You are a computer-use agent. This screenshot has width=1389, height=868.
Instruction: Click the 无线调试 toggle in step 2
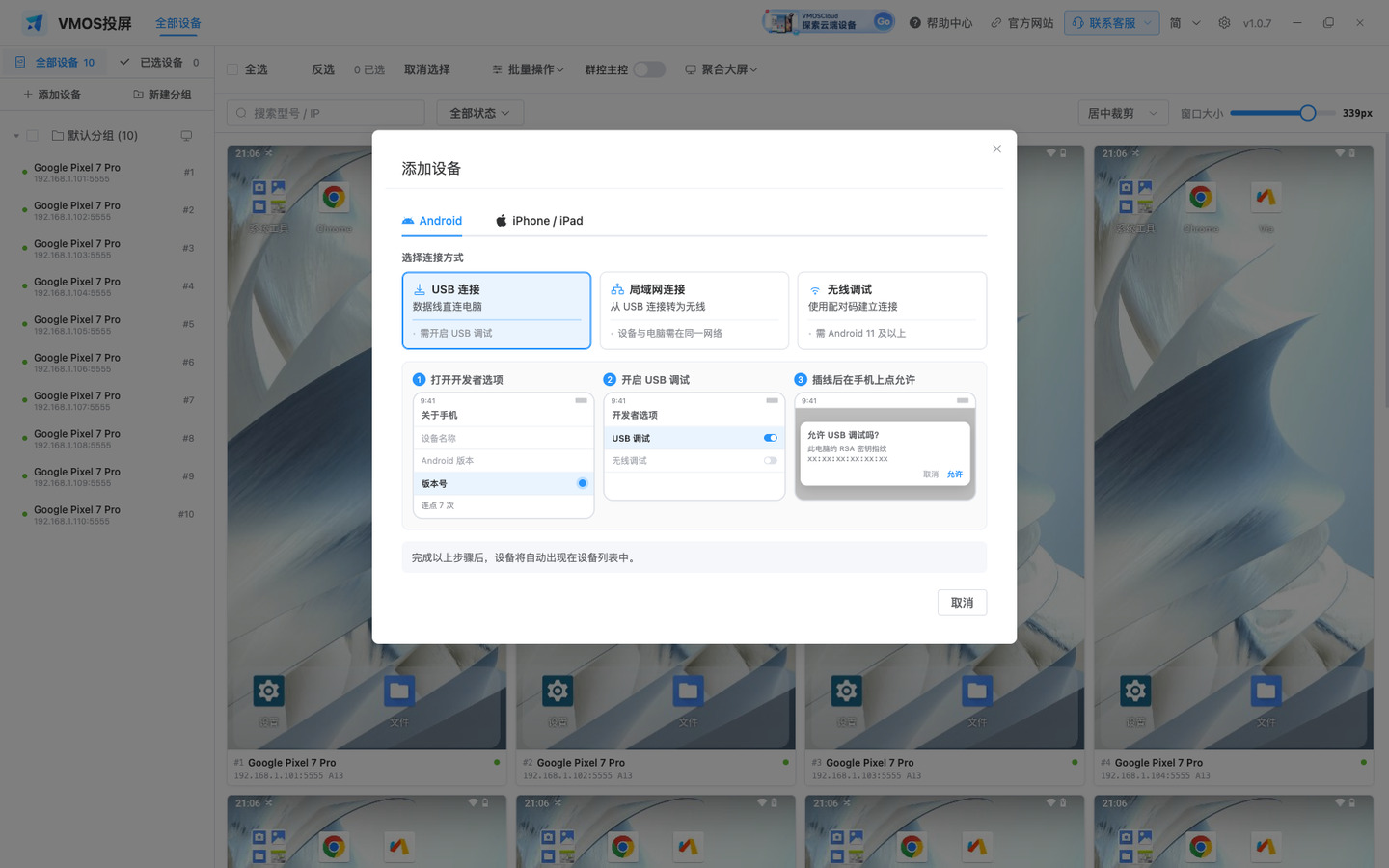pyautogui.click(x=770, y=461)
